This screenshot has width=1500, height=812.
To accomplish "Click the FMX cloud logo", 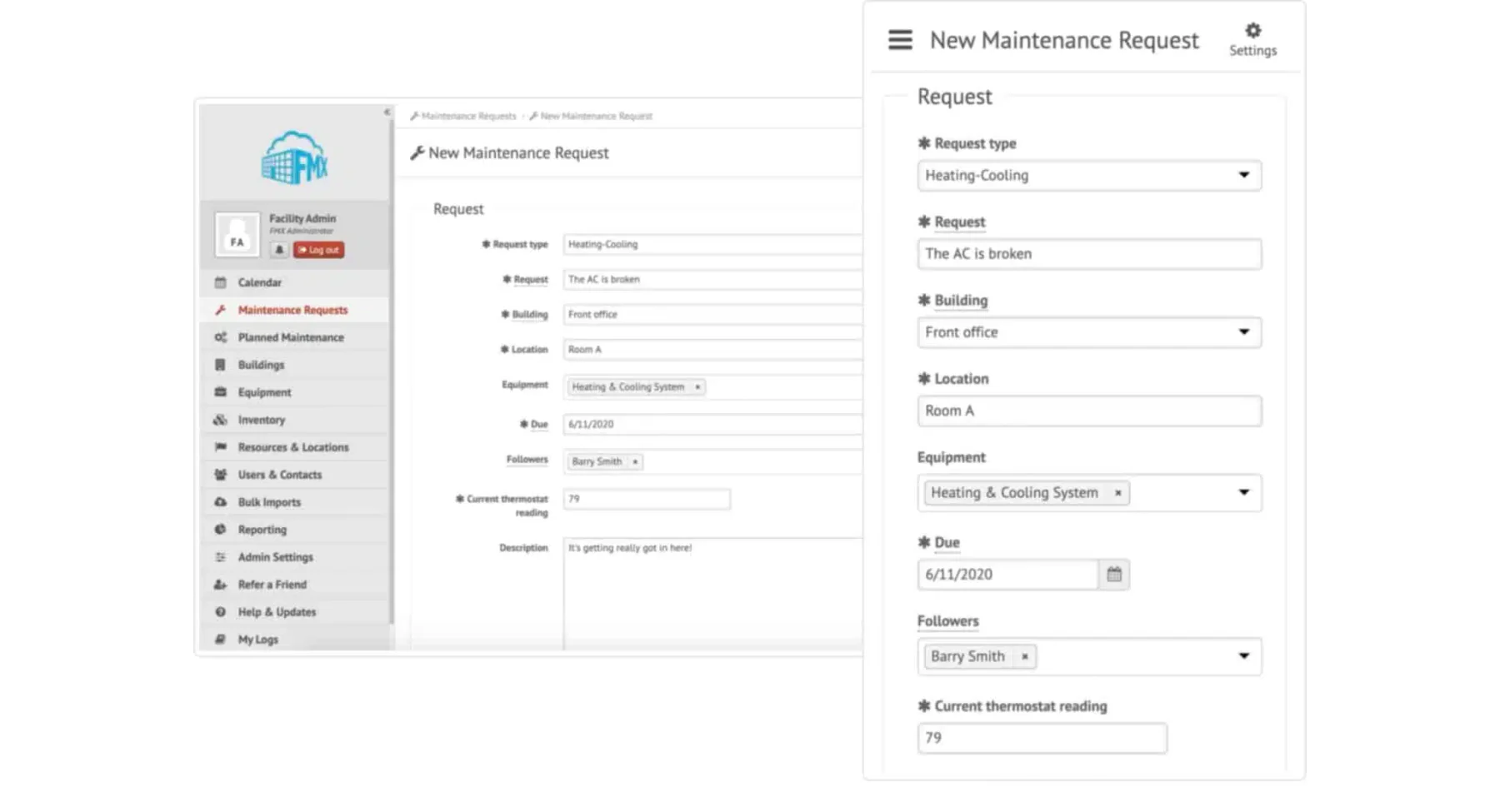I will tap(294, 157).
